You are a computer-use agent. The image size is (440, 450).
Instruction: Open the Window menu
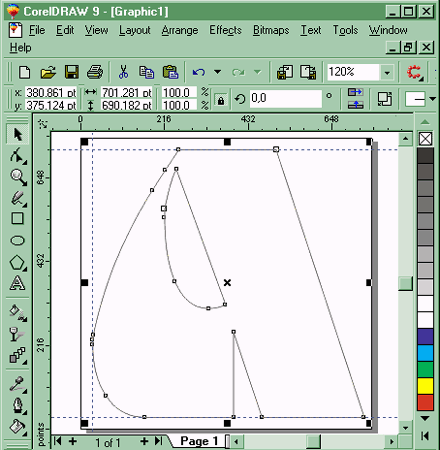click(x=388, y=30)
